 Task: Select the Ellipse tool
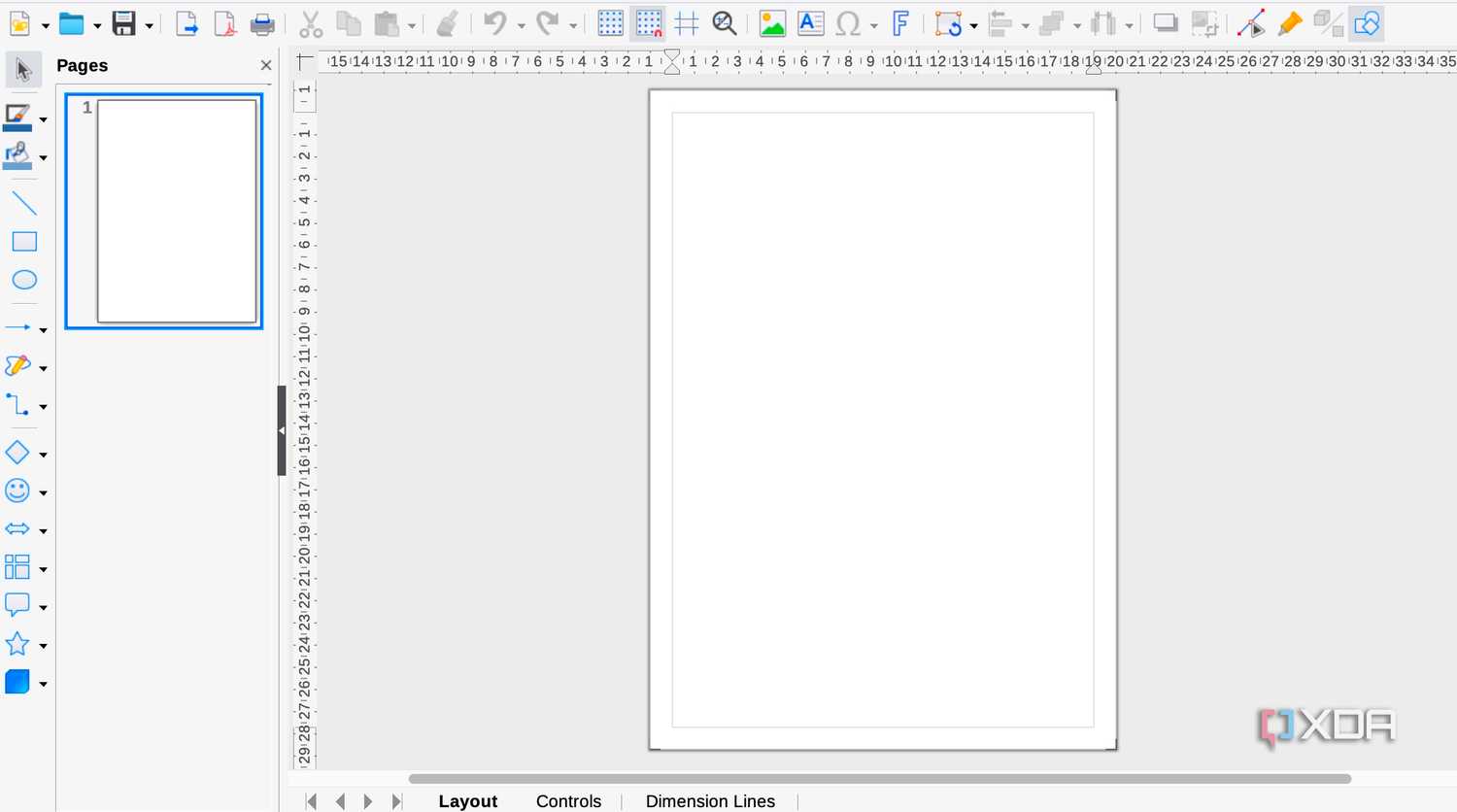point(24,280)
